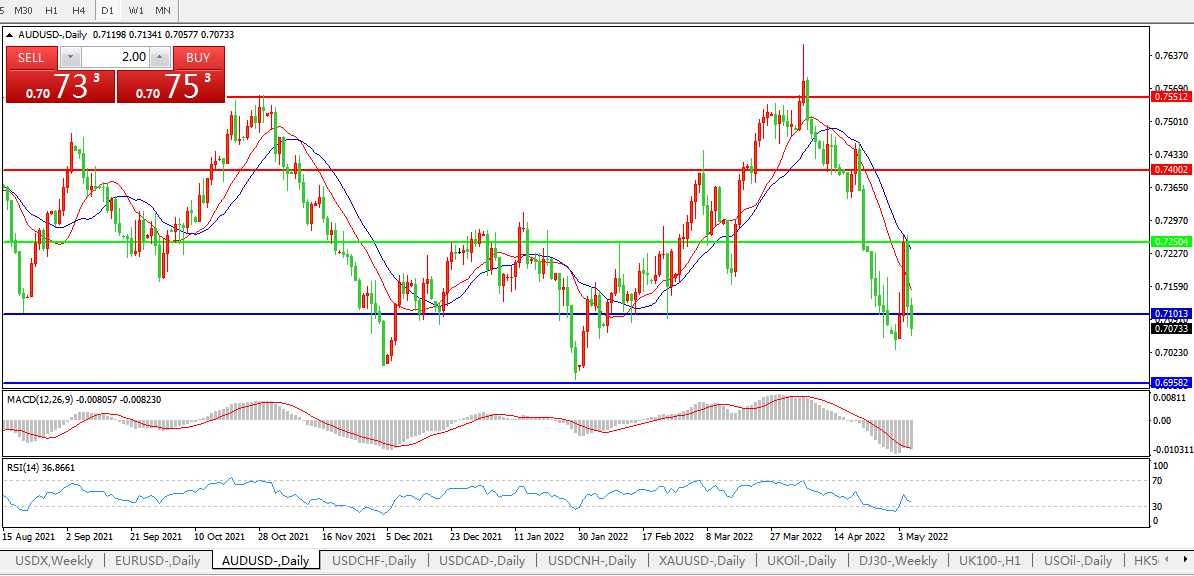Switch to the H1 timeframe
Screen dimensions: 1194x576
(52, 10)
